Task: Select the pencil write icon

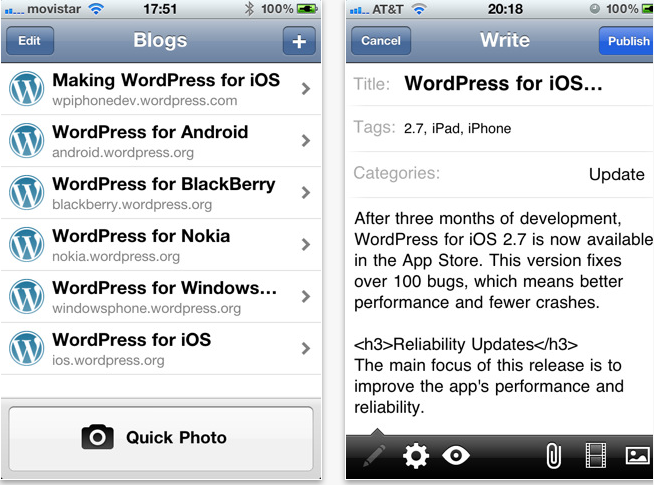Action: pyautogui.click(x=374, y=455)
